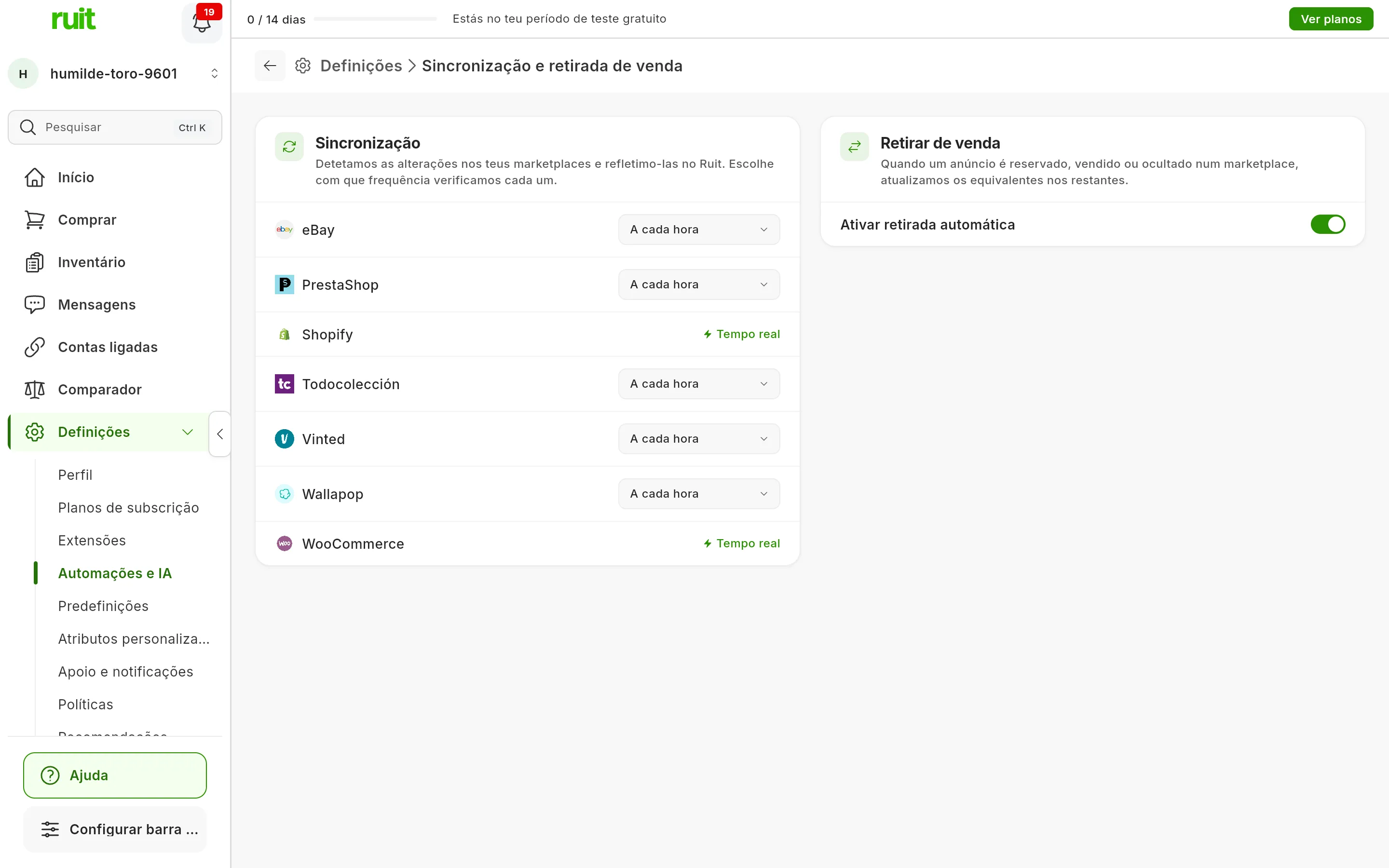Open the humilde-toro-9601 account switcher
This screenshot has width=1389, height=868.
tap(115, 73)
